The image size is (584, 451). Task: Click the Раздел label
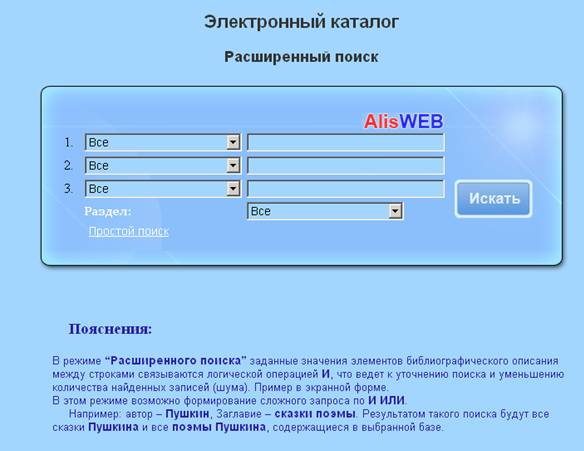click(108, 211)
